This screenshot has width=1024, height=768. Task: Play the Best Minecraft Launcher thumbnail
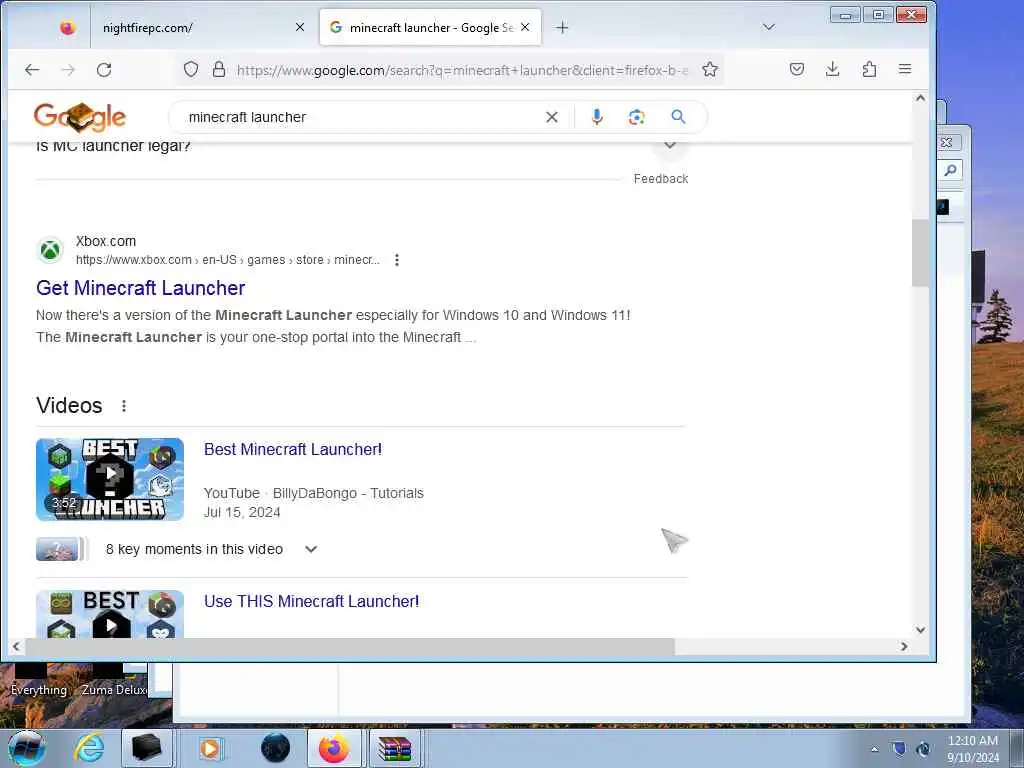tap(110, 479)
